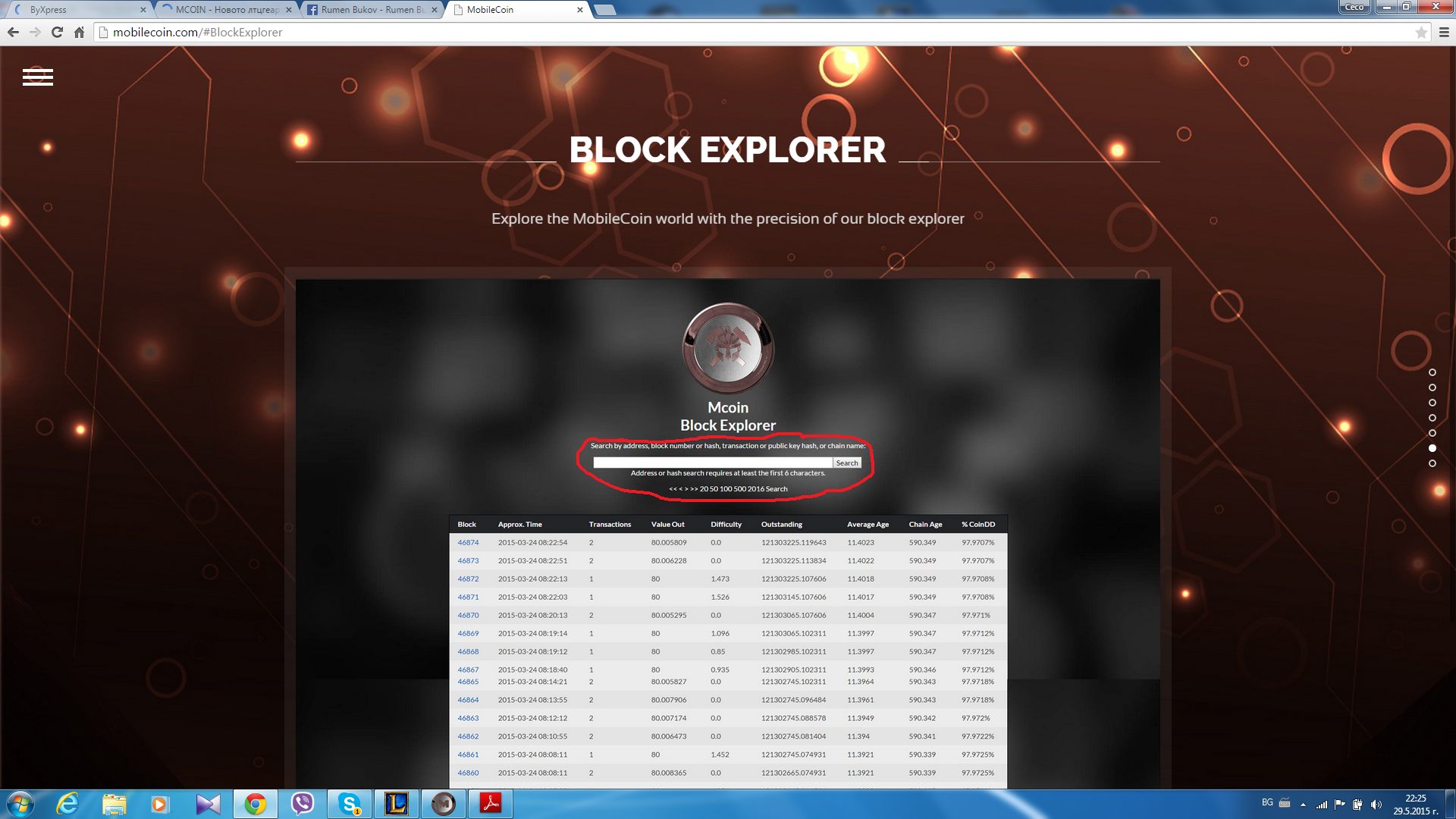Screen dimensions: 1456x819
Task: Open block 46861
Action: 468,755
